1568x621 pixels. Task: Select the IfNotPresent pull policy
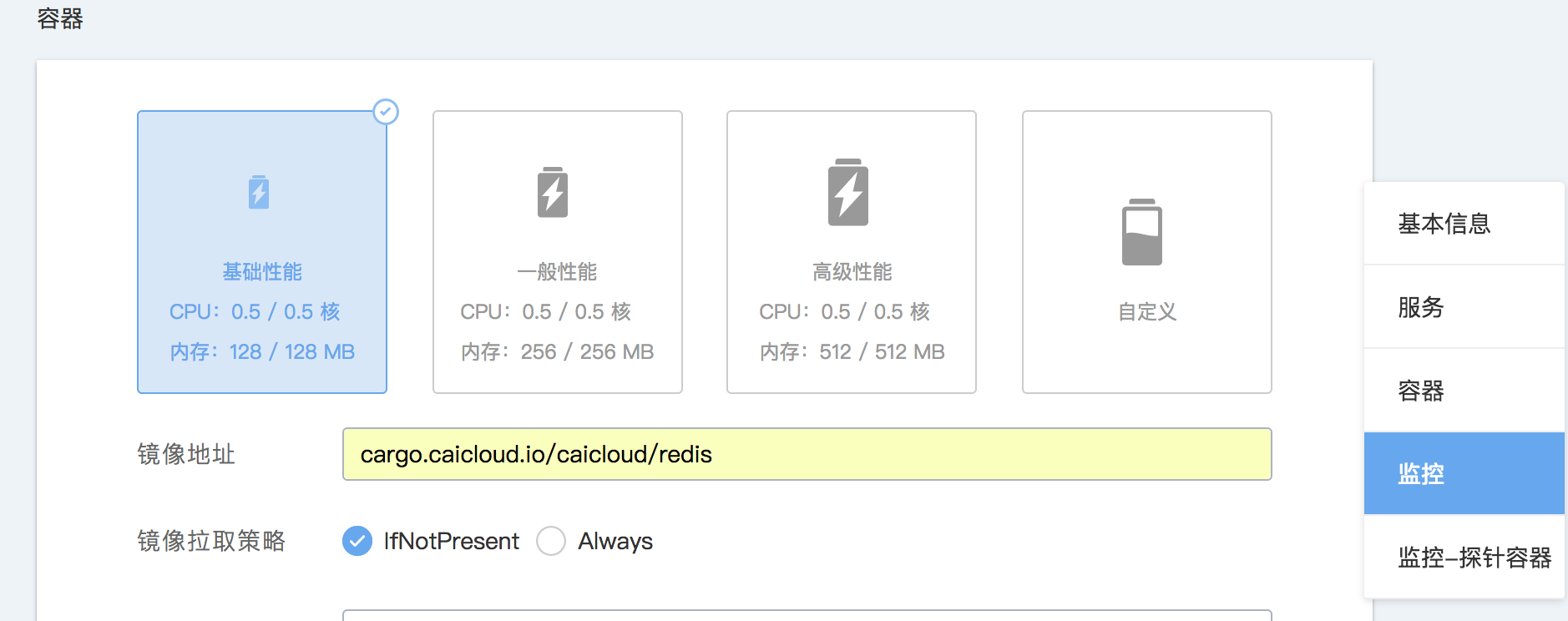coord(357,541)
